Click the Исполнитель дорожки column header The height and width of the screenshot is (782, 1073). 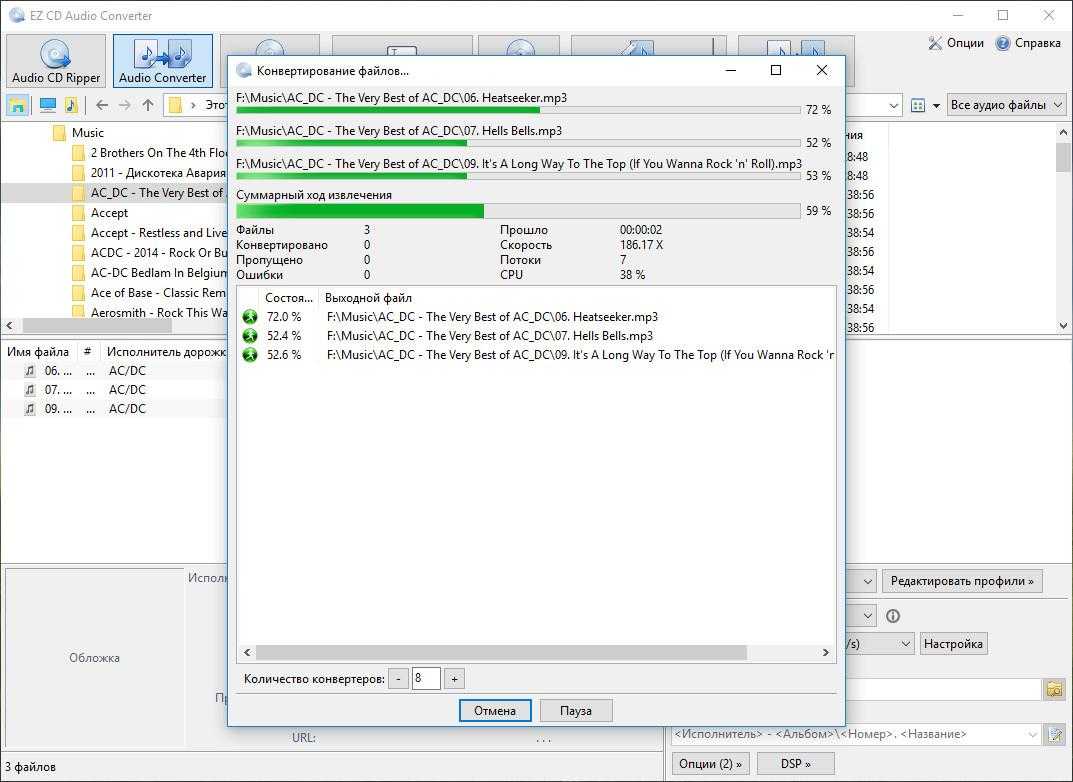[164, 352]
